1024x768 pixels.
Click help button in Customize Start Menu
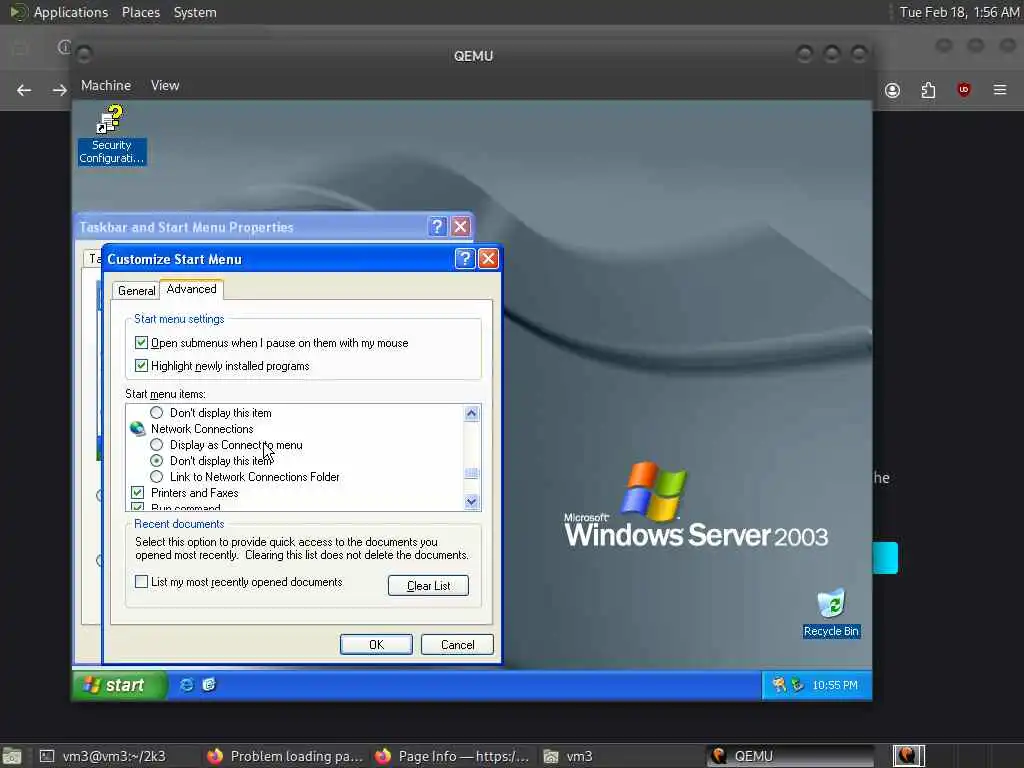point(464,259)
